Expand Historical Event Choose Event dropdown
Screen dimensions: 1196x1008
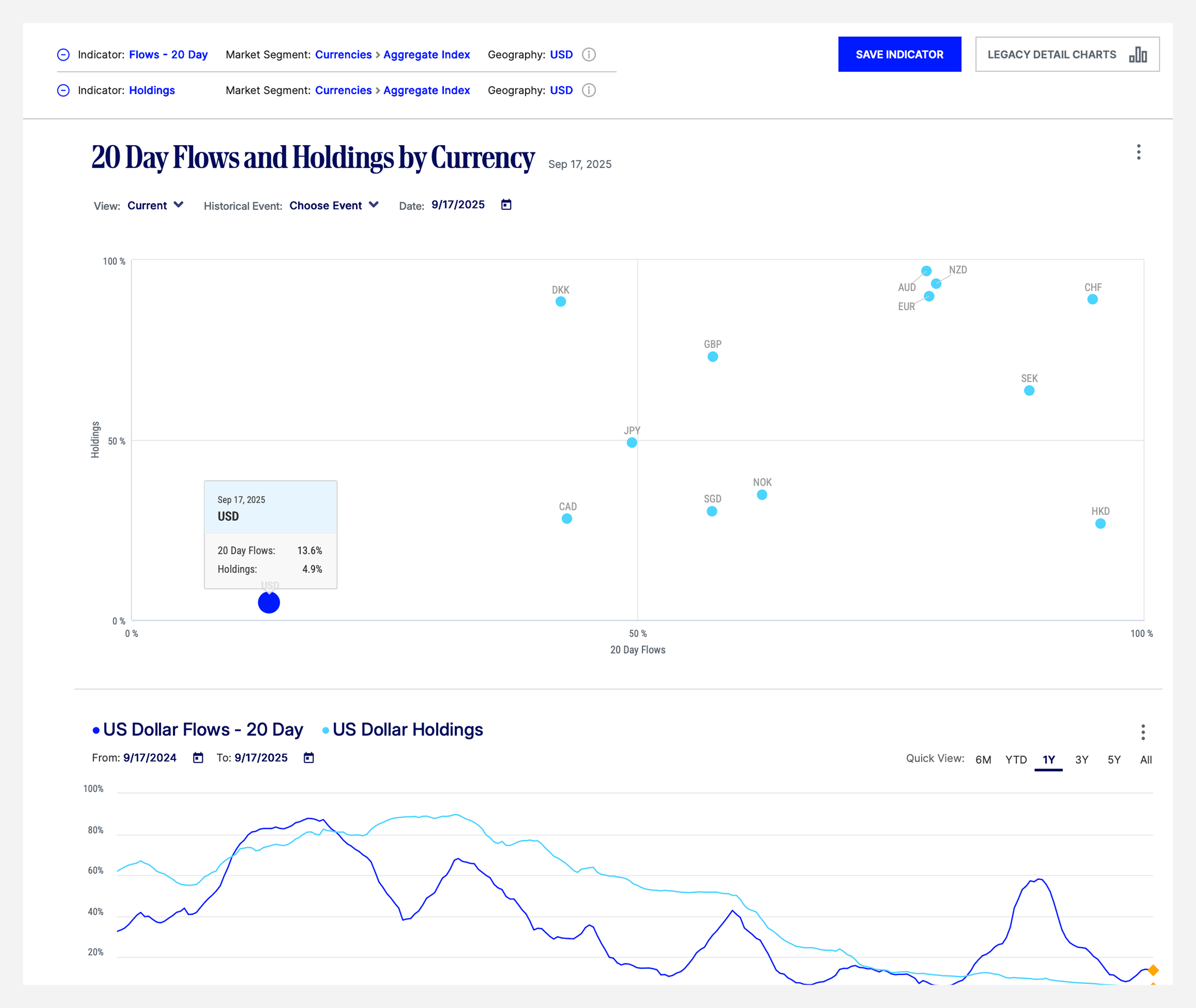[x=333, y=205]
